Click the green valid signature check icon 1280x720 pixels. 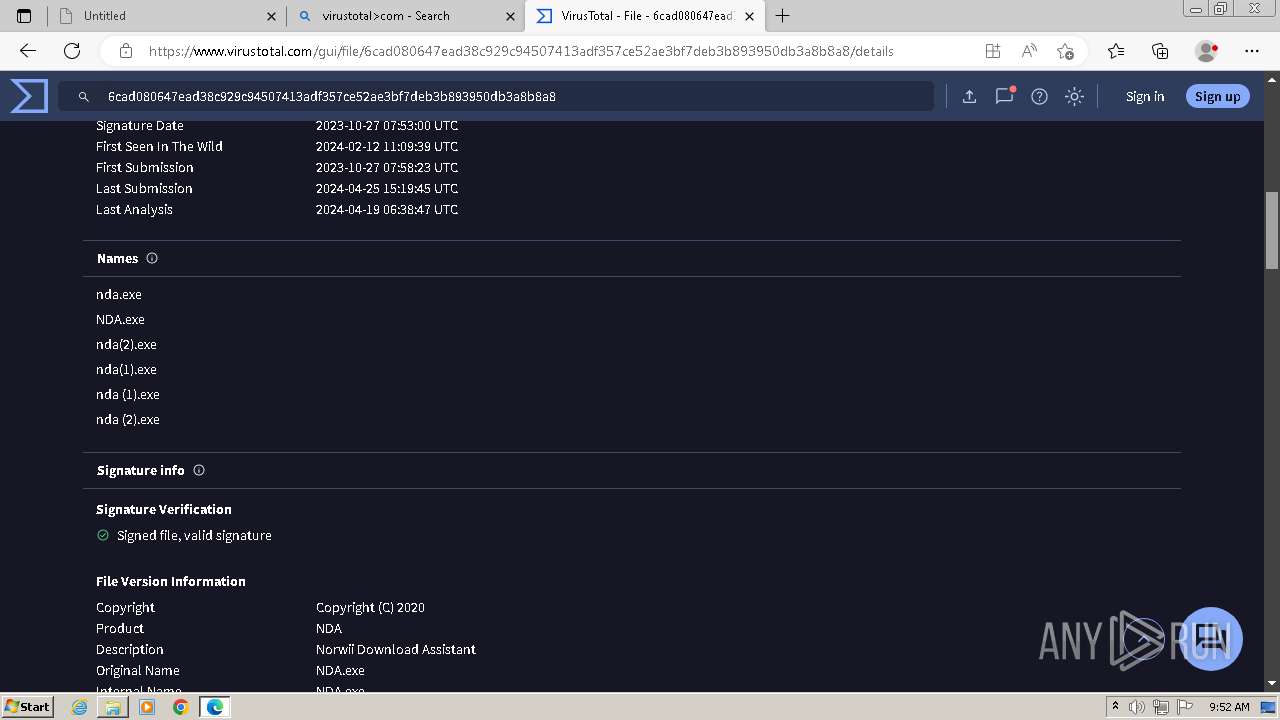coord(103,535)
